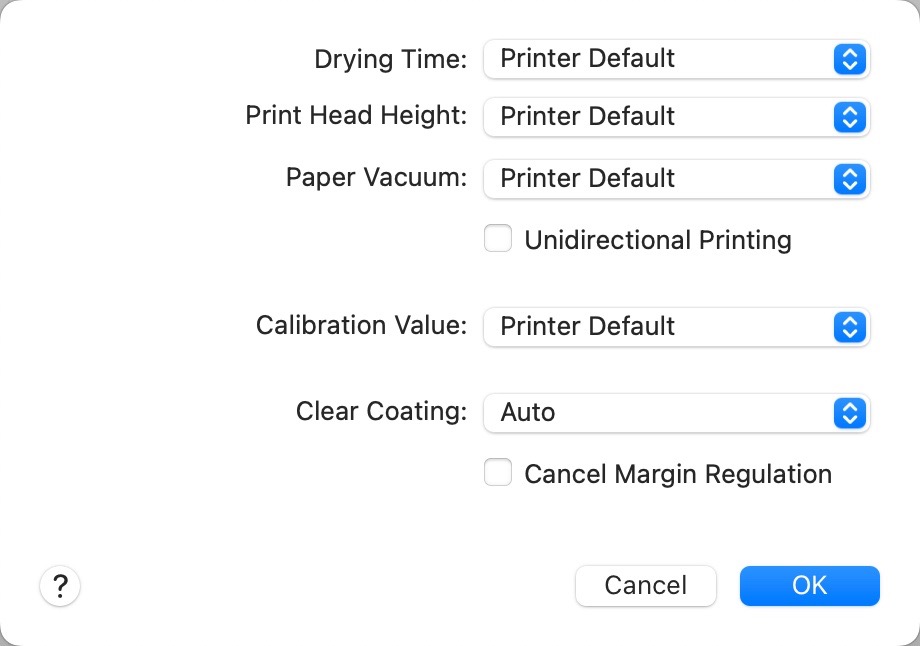Image resolution: width=920 pixels, height=646 pixels.
Task: Click the Paper Vacuum blue chevron icon
Action: point(847,179)
